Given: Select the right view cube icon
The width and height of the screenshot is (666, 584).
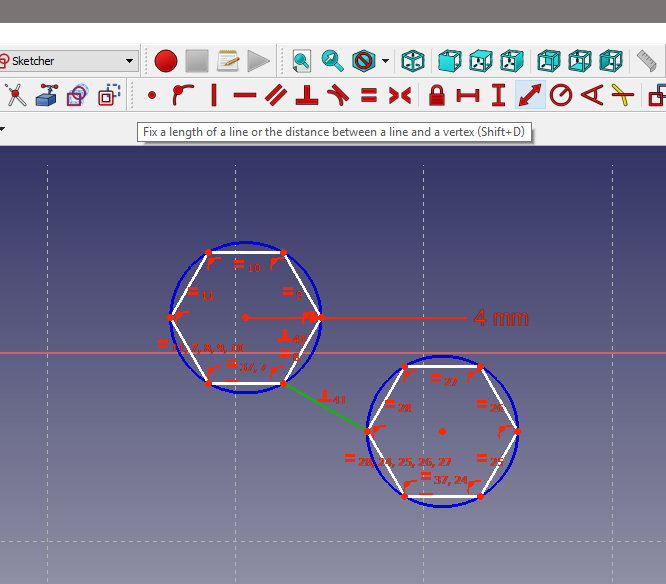Looking at the screenshot, I should coord(512,61).
